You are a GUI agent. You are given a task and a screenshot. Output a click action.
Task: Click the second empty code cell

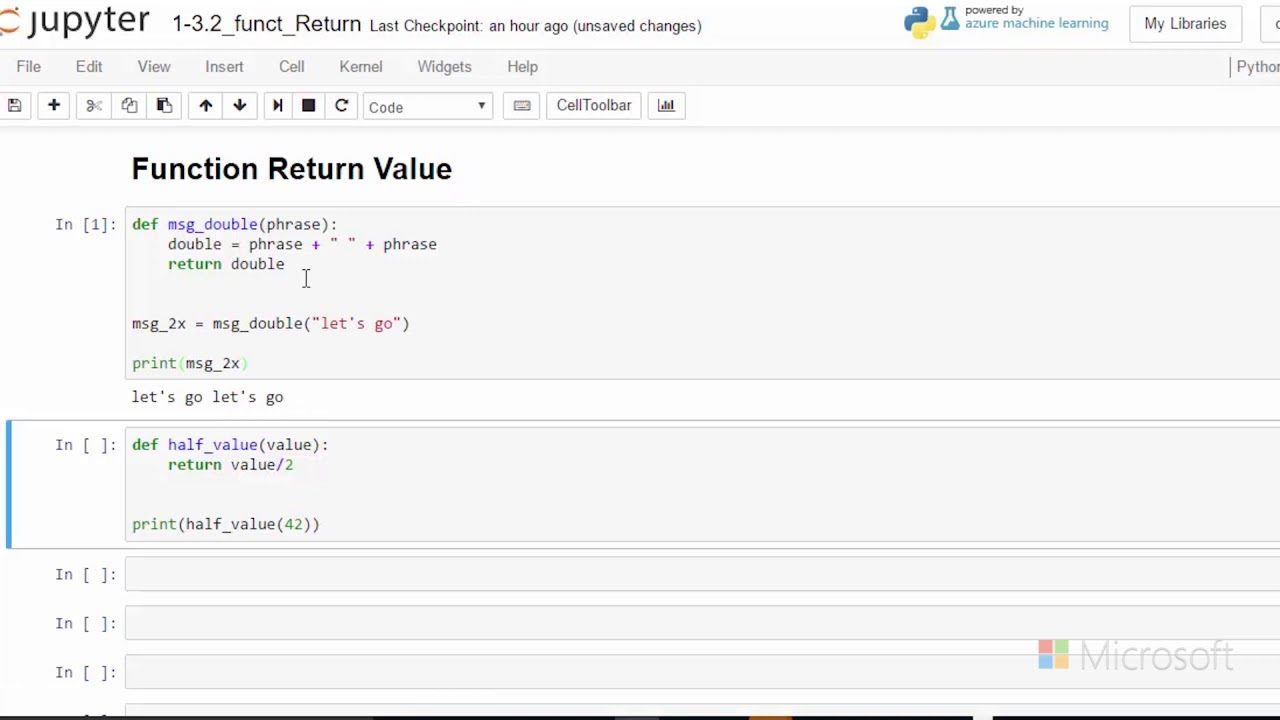click(702, 623)
